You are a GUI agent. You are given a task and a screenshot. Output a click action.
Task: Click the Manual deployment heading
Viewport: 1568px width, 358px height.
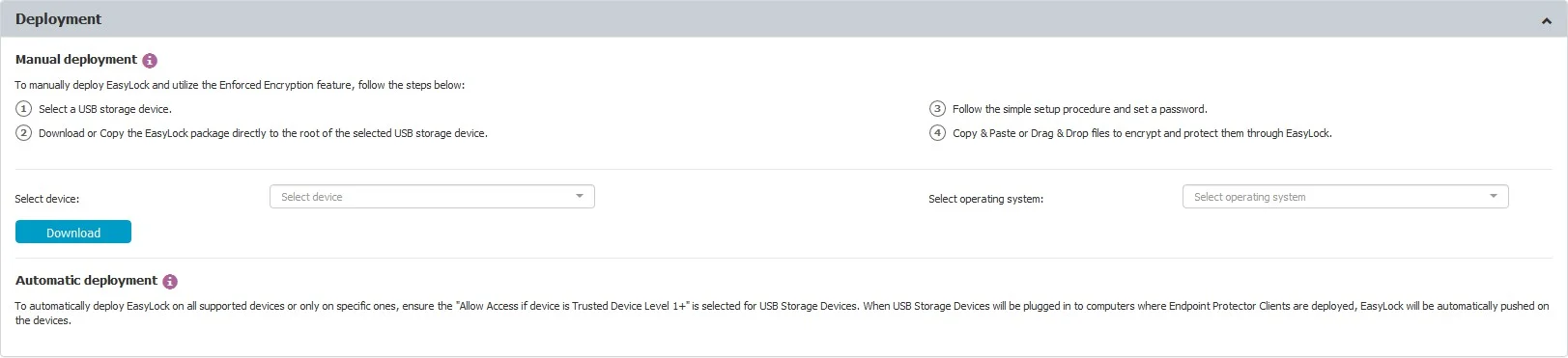pos(76,60)
